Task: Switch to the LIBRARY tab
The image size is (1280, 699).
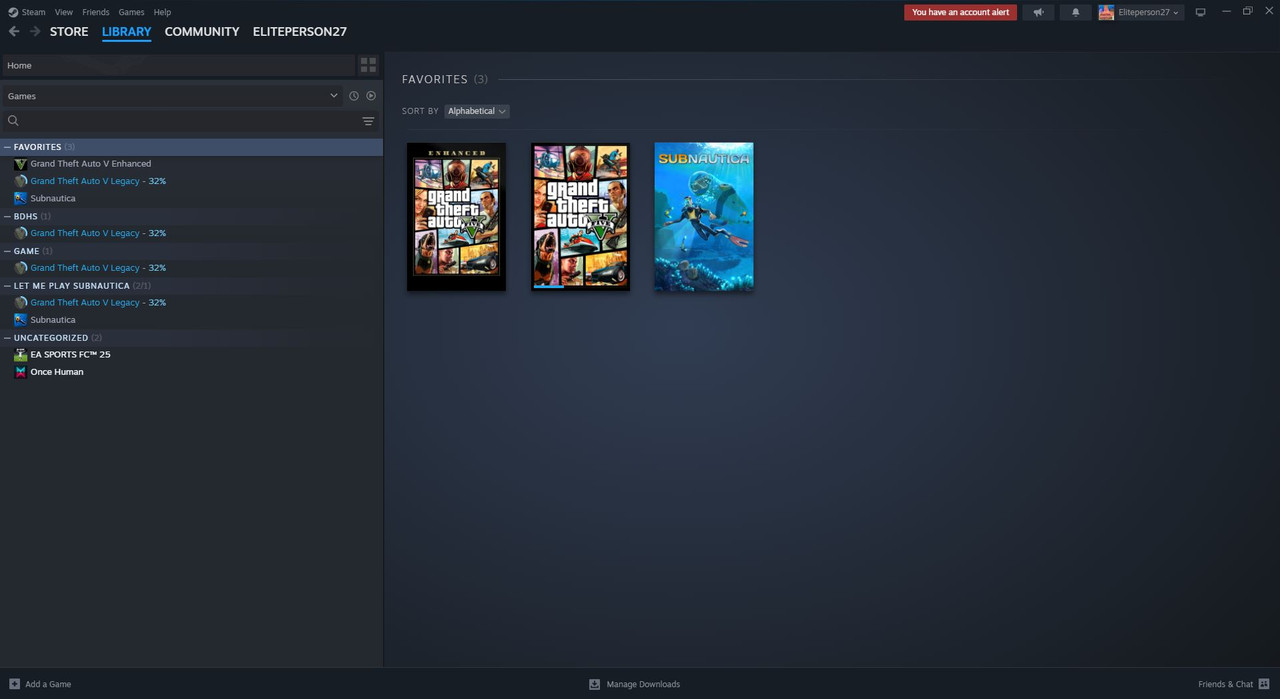Action: point(126,32)
